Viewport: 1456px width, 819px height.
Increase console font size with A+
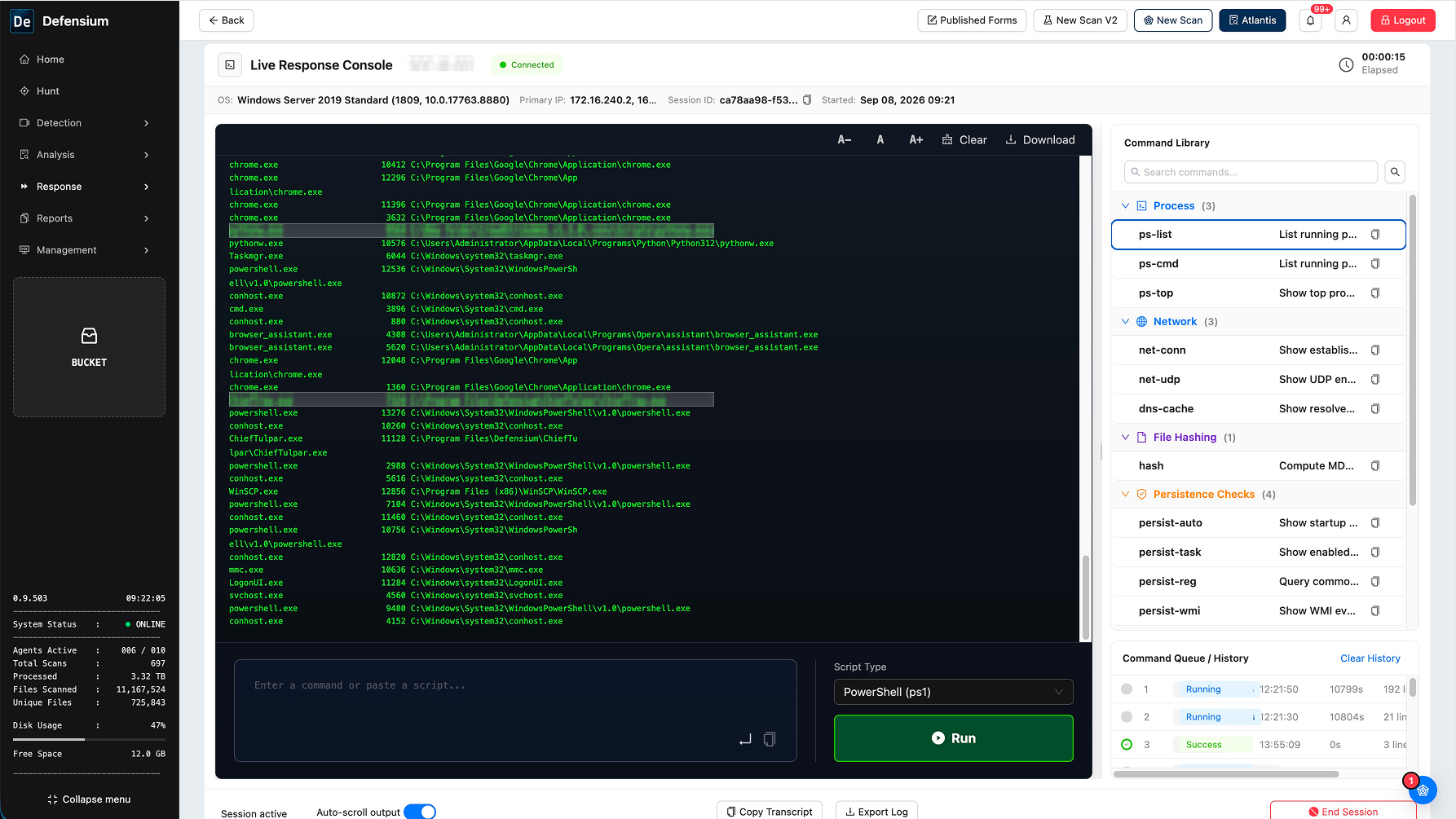tap(916, 140)
